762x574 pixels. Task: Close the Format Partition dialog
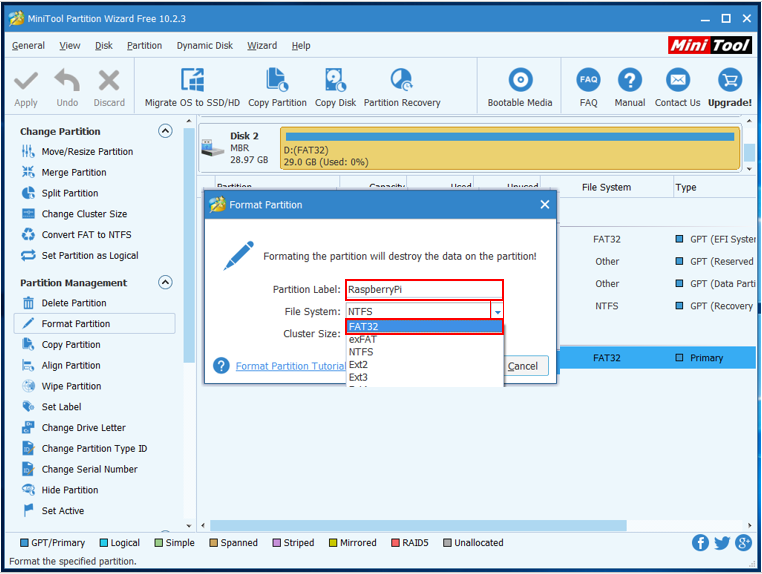pos(545,205)
